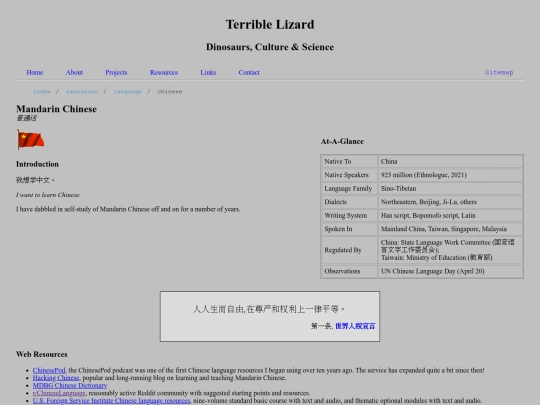This screenshot has width=540, height=405.
Task: Select the 'Native To' table cell
Action: pos(350,162)
